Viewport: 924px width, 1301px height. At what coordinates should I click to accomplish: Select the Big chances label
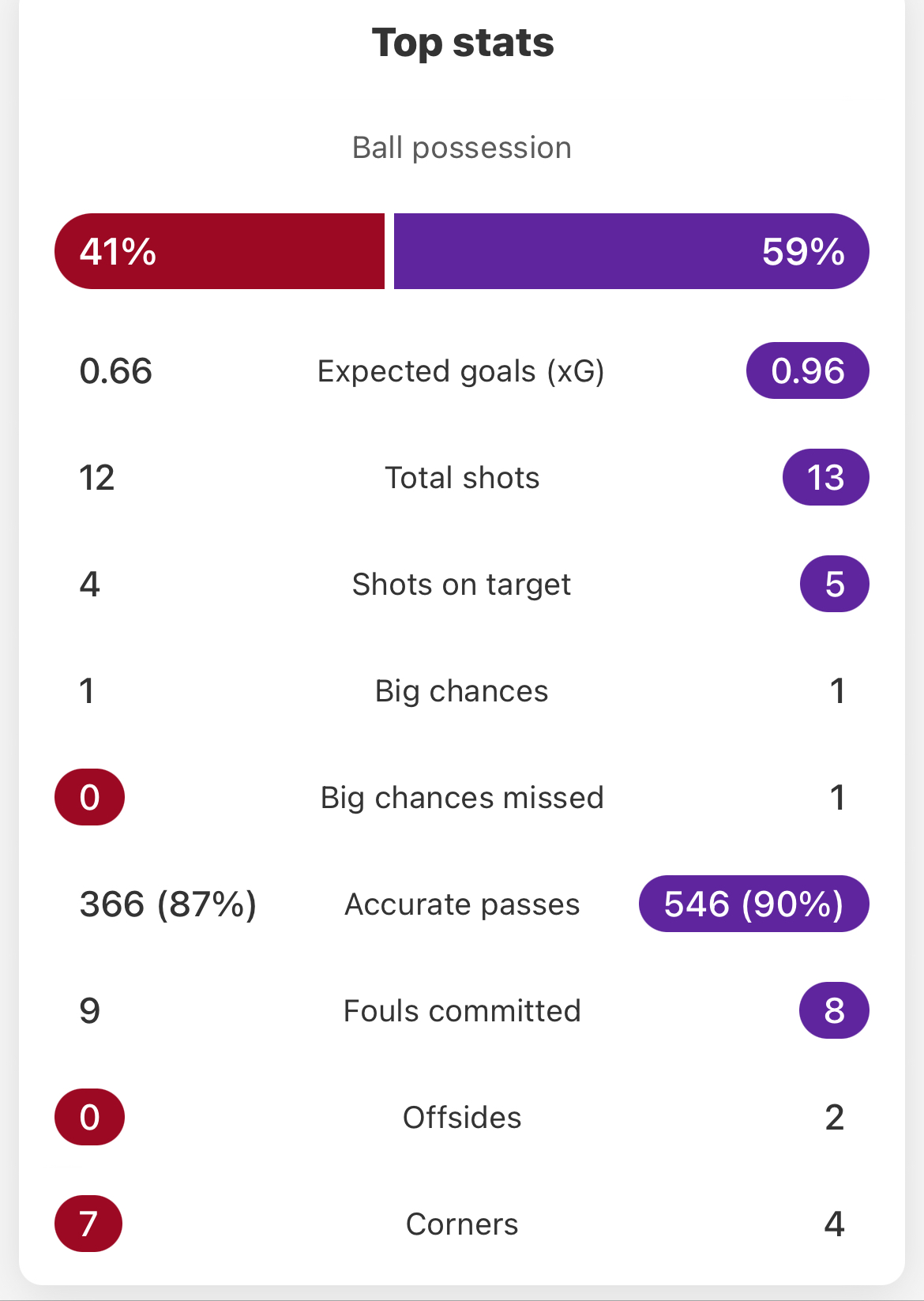pyautogui.click(x=461, y=691)
